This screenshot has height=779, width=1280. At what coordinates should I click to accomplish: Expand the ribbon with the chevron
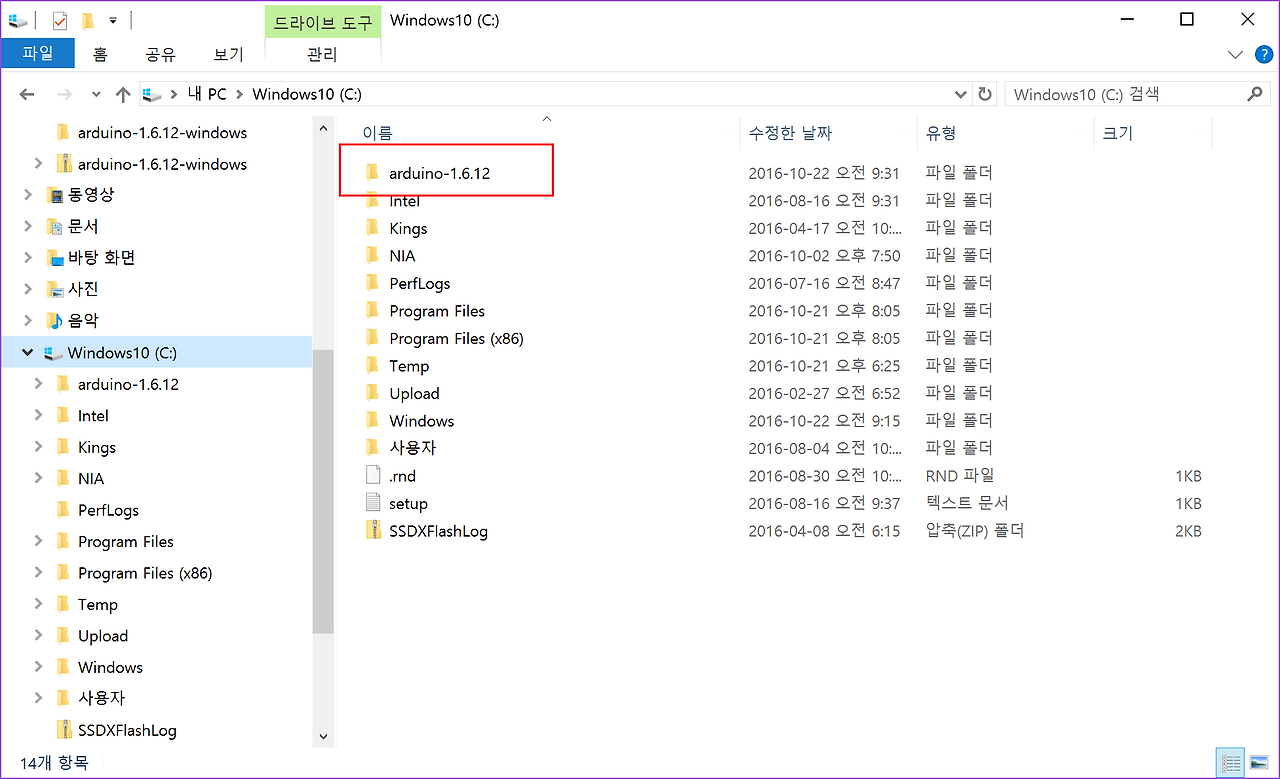tap(1236, 54)
